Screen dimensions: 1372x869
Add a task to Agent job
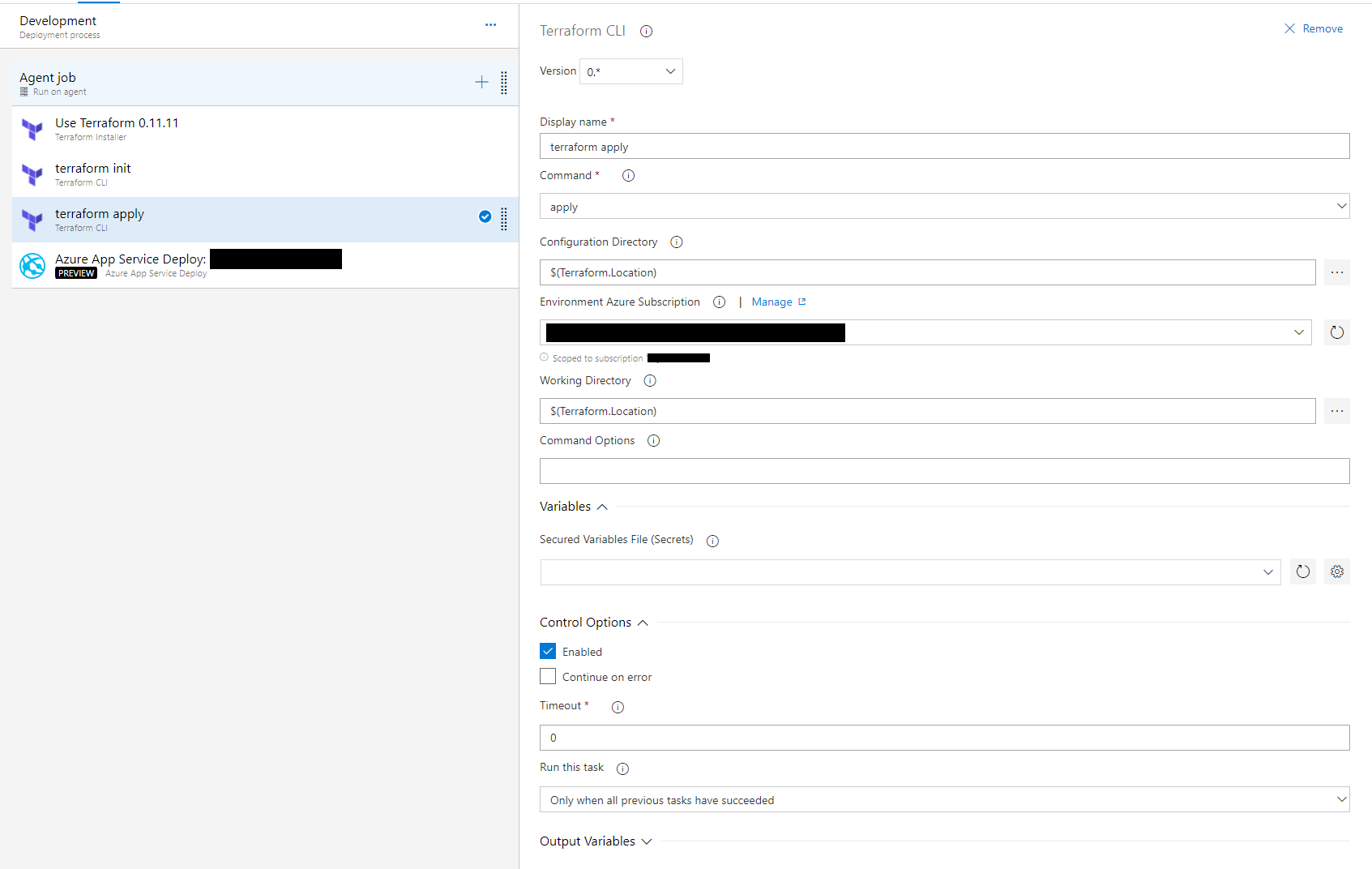click(x=481, y=82)
